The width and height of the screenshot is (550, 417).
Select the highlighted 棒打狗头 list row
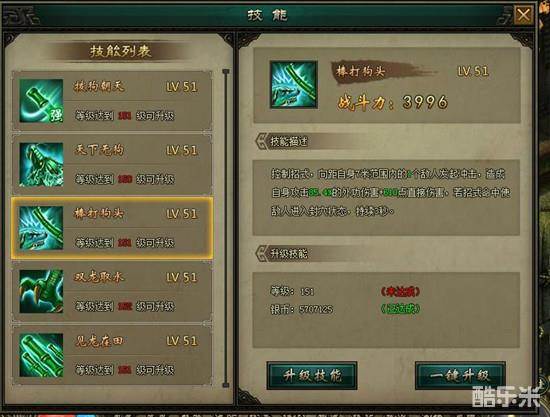[112, 228]
